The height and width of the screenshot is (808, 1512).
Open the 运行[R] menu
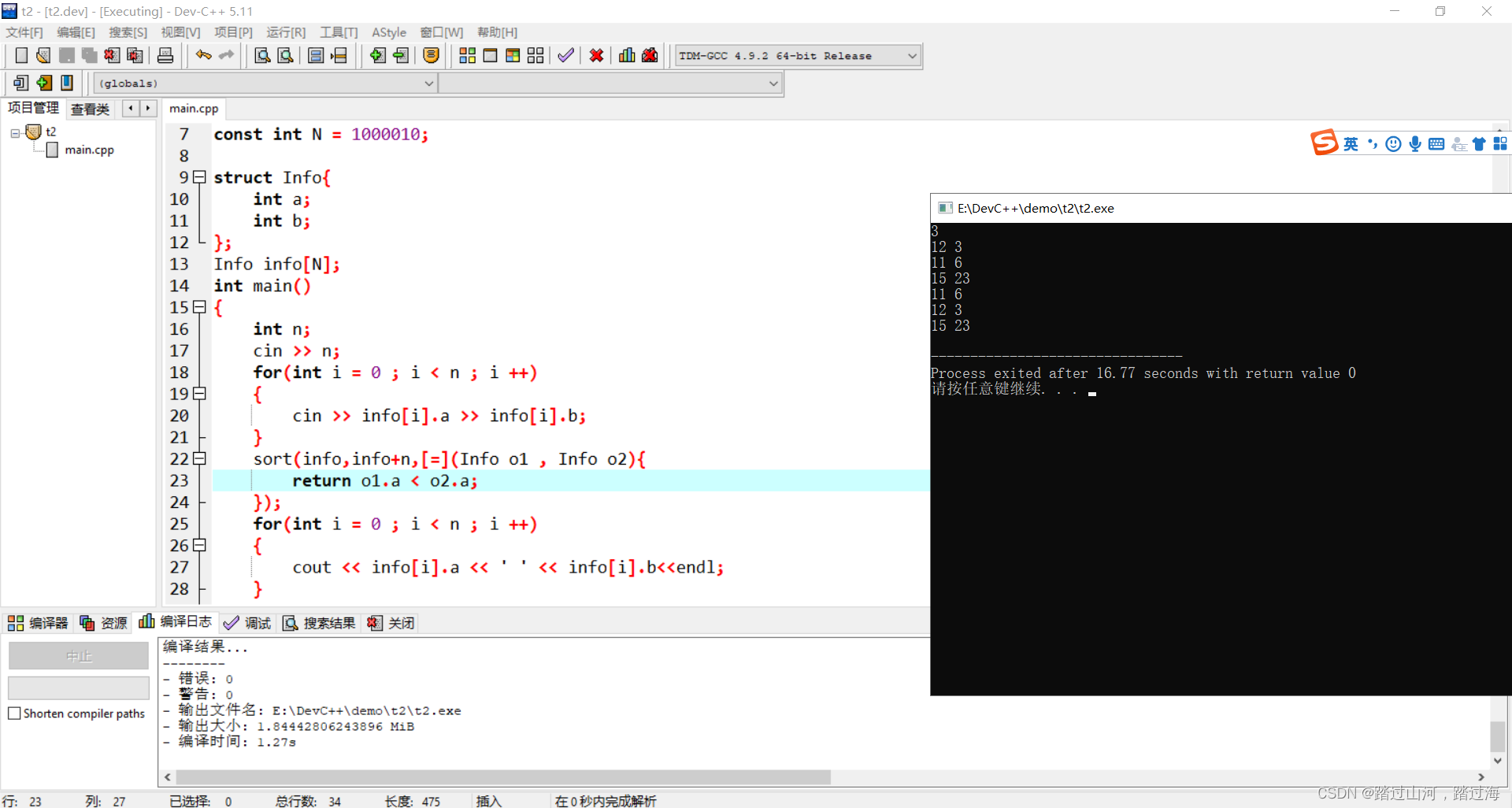click(286, 32)
